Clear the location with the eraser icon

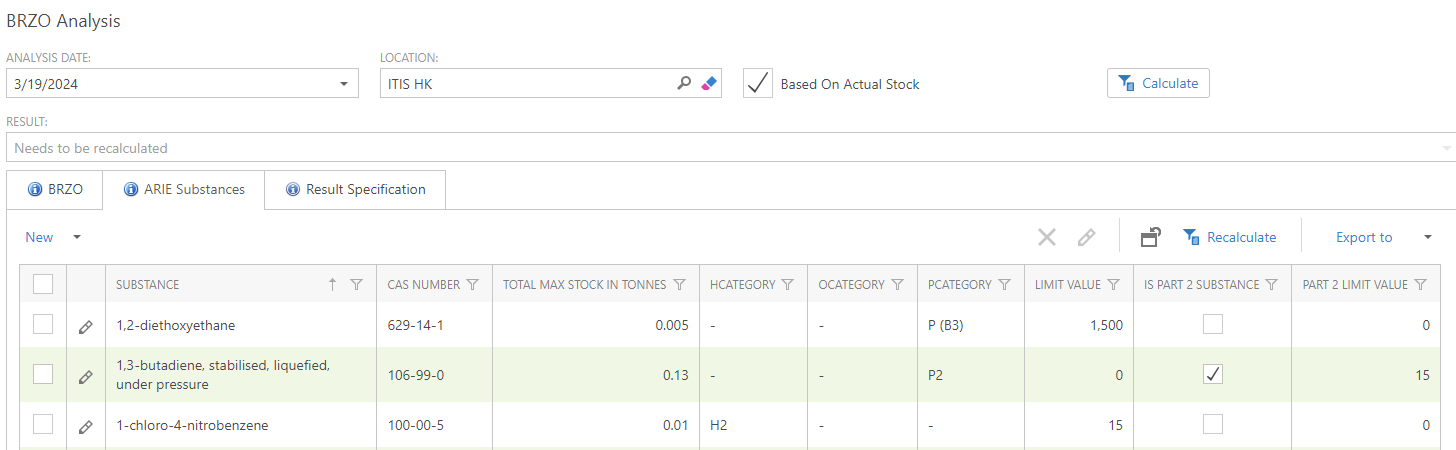(709, 84)
